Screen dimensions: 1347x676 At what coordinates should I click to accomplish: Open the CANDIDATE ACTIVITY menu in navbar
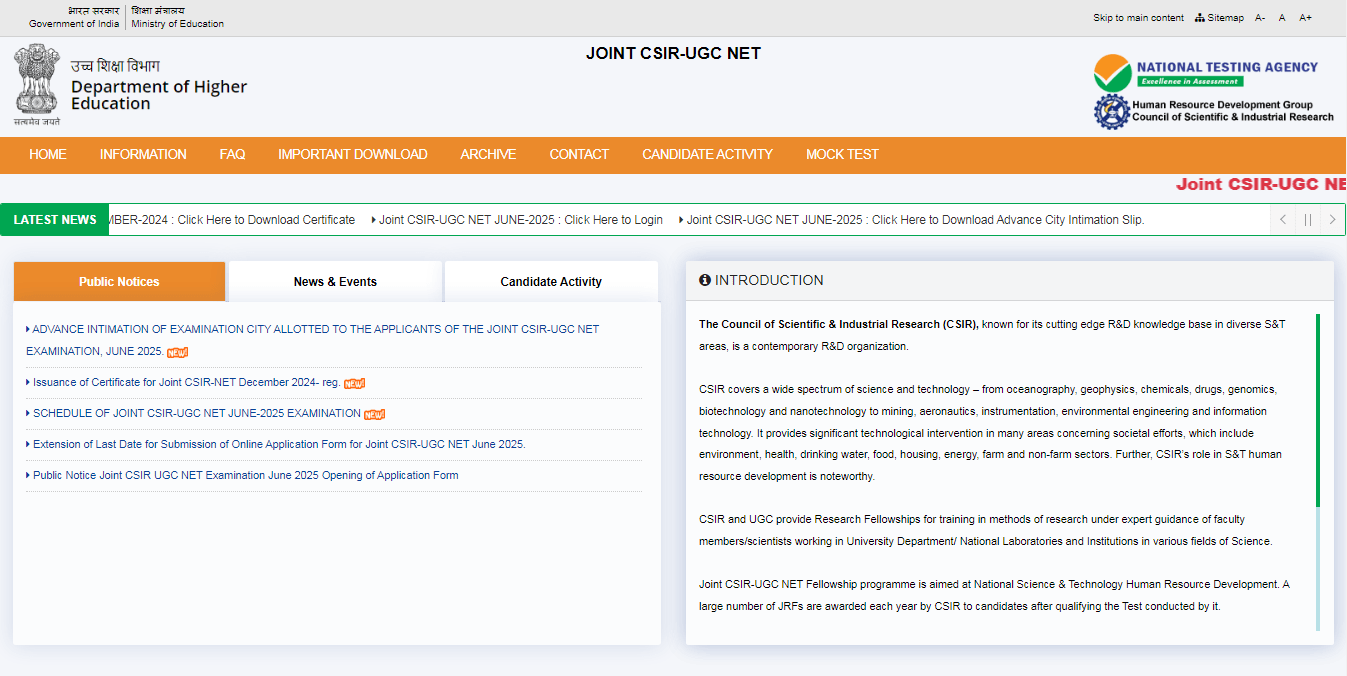click(x=707, y=155)
